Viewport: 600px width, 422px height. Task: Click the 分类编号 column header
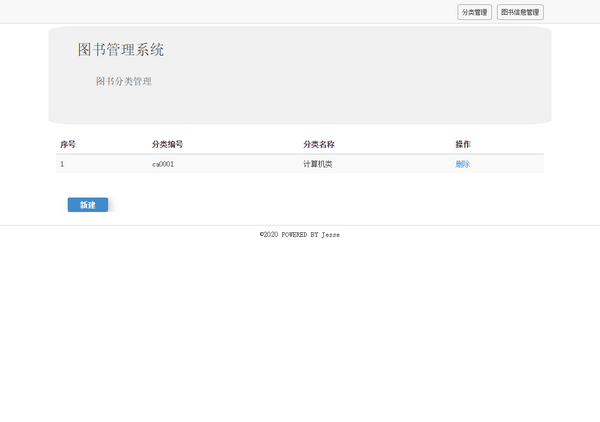167,144
